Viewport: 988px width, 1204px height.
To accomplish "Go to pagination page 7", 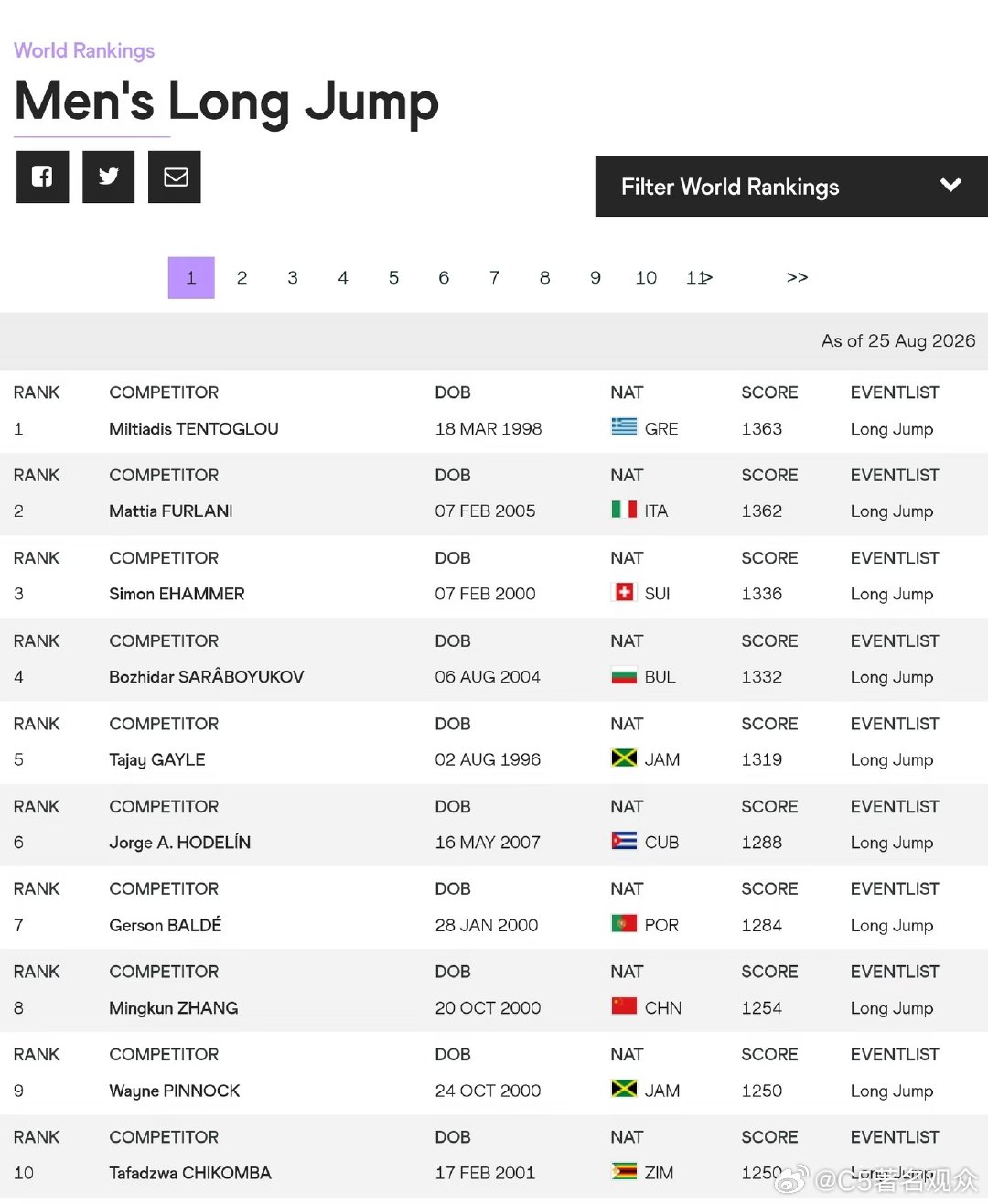I will coord(494,277).
